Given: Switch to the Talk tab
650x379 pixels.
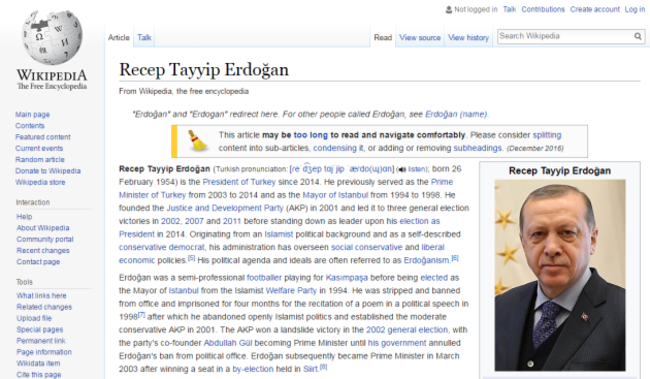Looking at the screenshot, I should [144, 37].
